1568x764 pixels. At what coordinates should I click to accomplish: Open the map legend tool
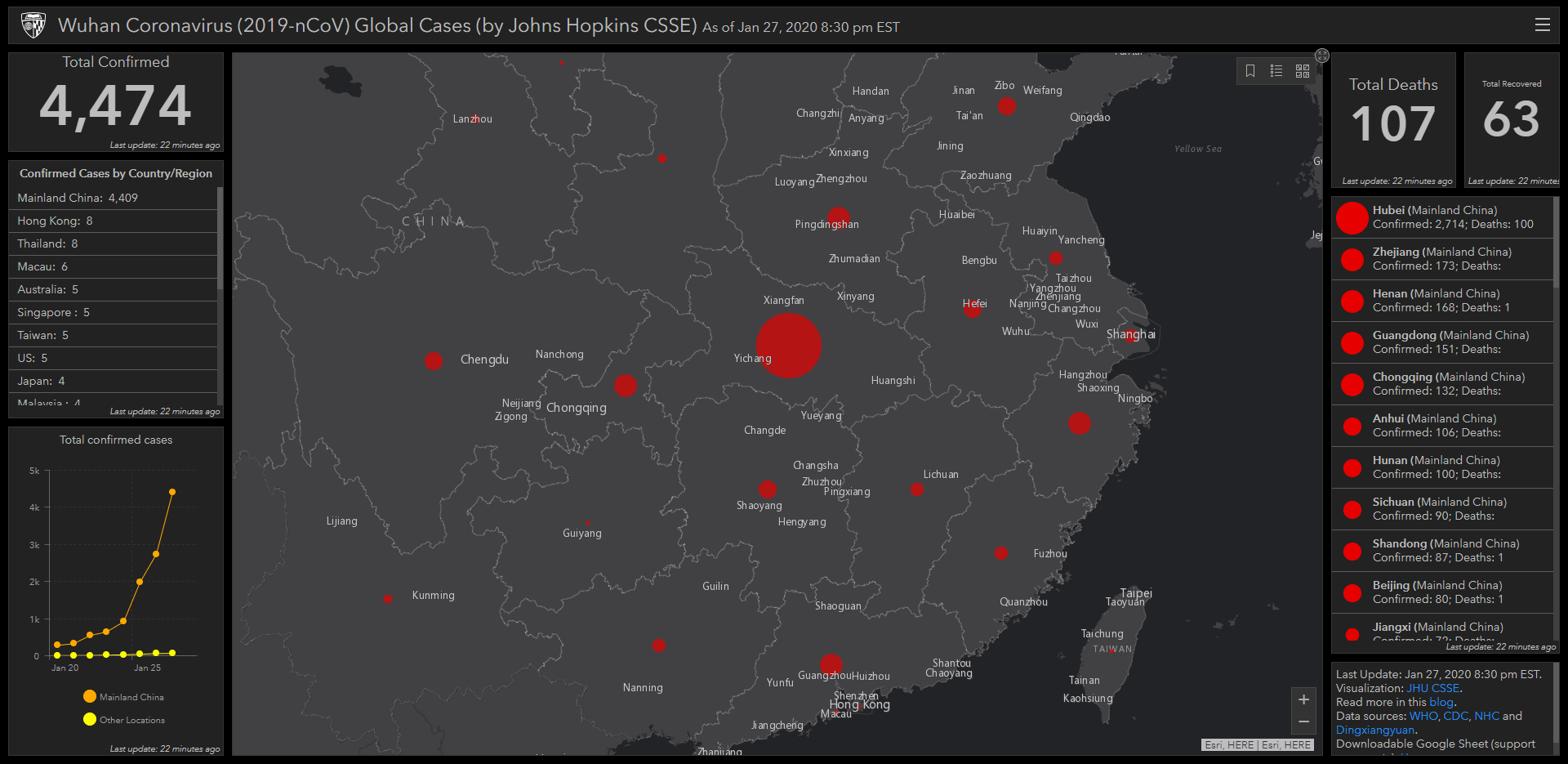pyautogui.click(x=1276, y=71)
